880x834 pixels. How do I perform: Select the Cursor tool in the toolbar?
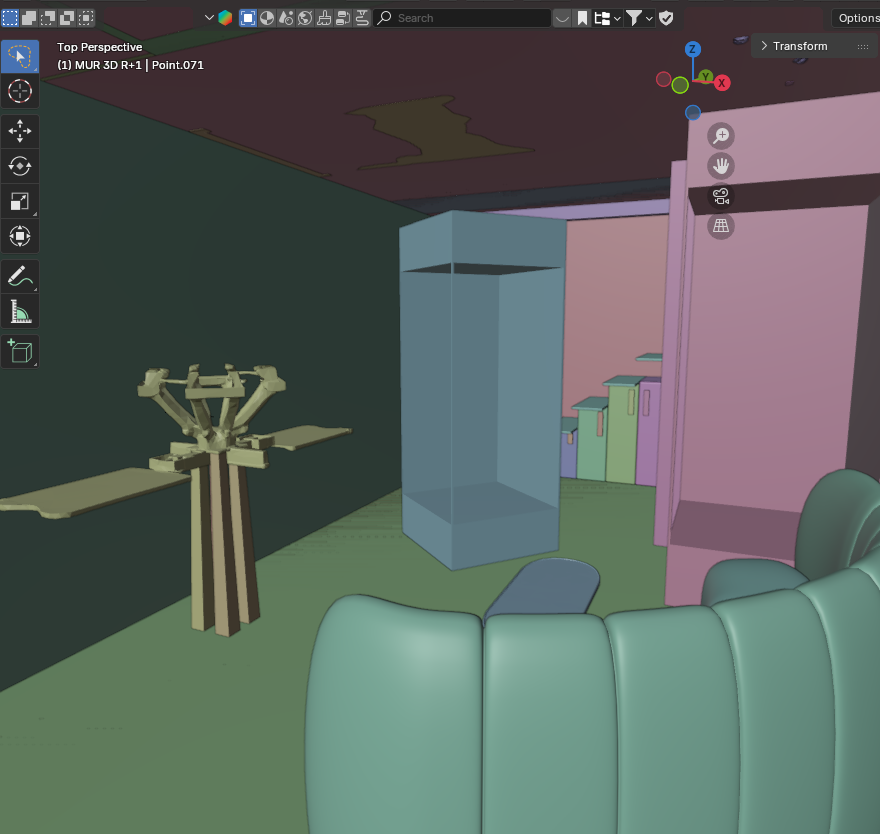tap(20, 91)
